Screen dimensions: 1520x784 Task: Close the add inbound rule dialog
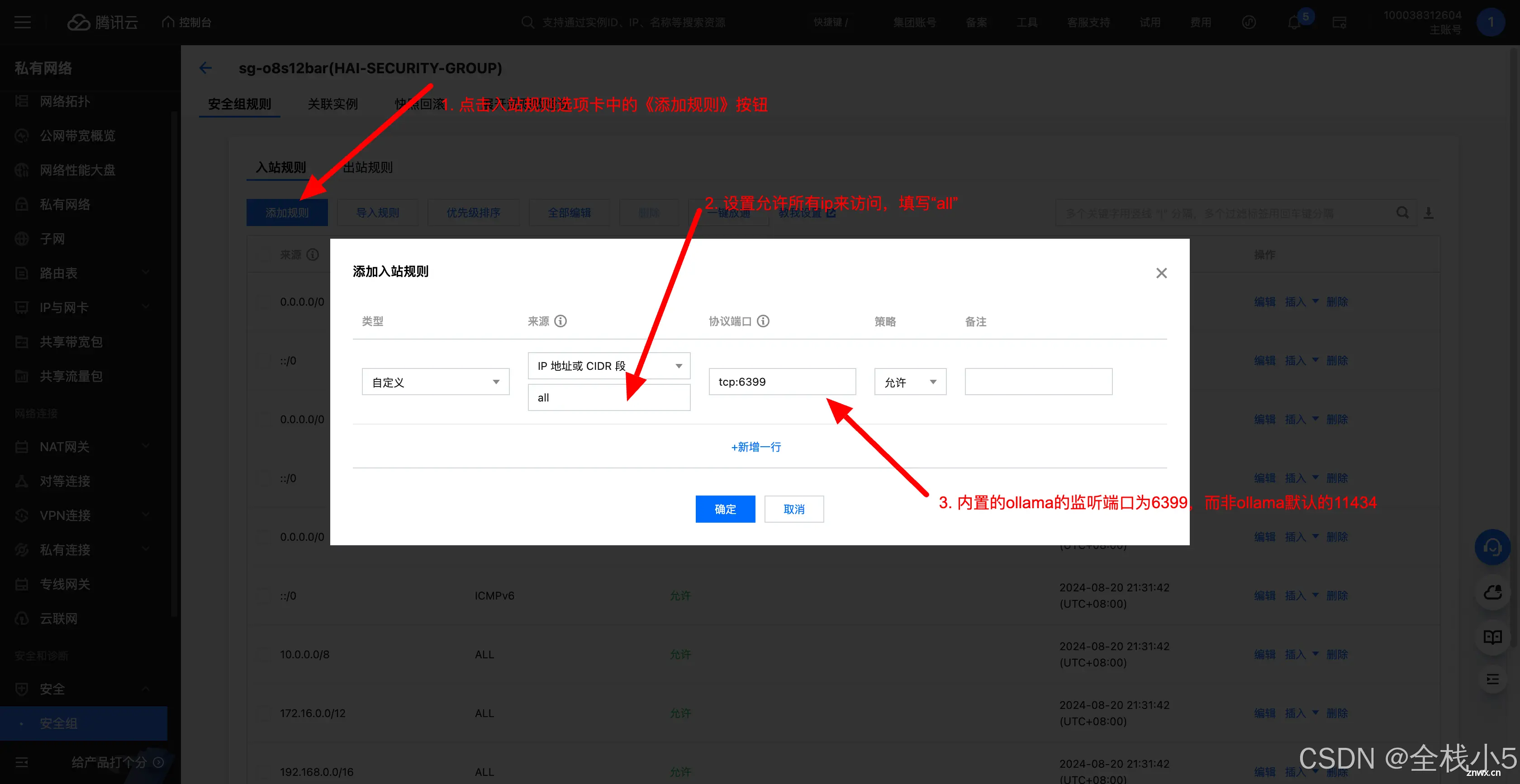(1161, 273)
